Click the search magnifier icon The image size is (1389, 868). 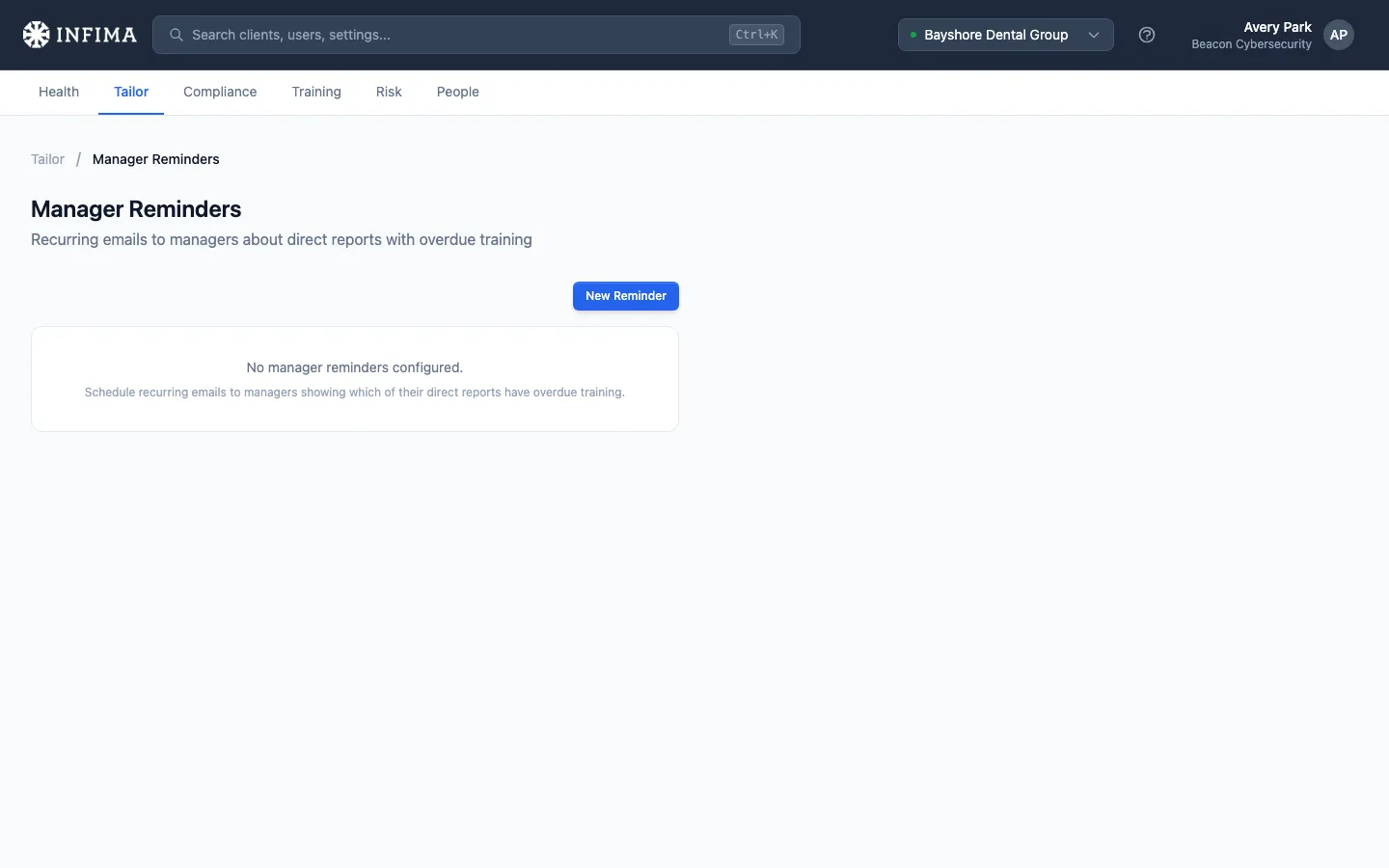177,35
